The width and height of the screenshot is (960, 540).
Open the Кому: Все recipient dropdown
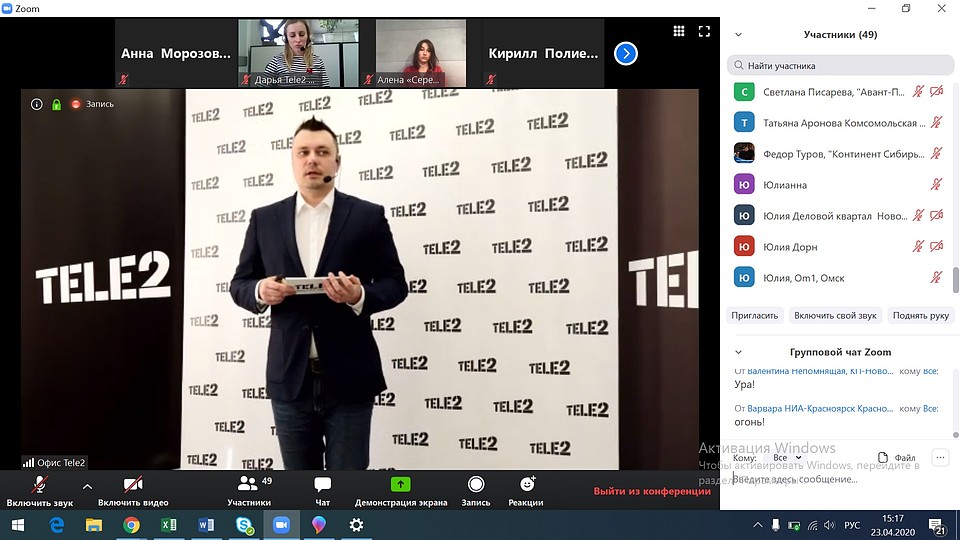point(787,457)
